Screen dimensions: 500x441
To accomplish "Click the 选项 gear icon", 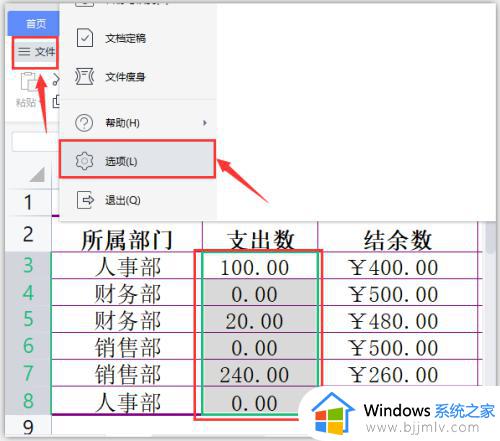I will tap(84, 161).
